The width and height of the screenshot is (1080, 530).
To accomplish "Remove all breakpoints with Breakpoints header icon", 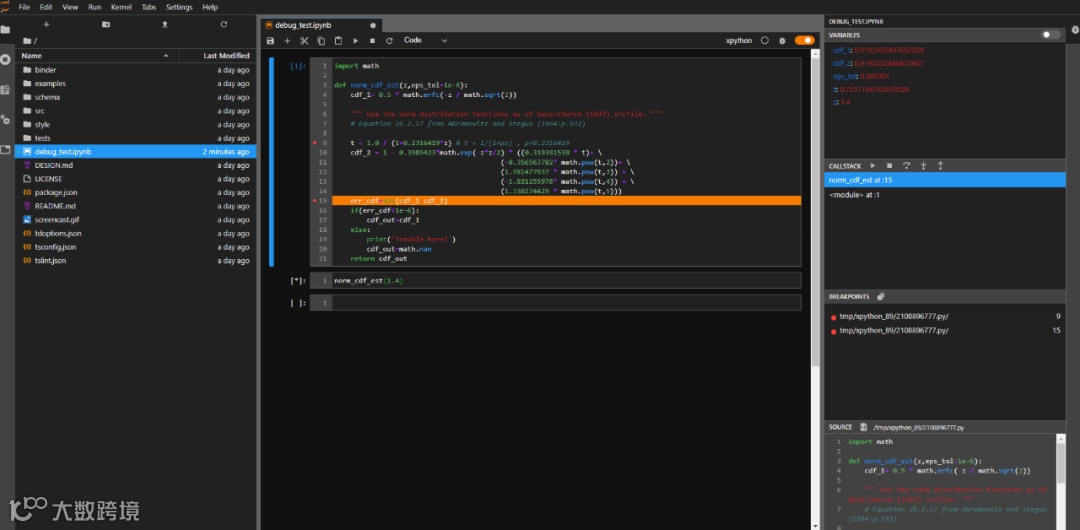I will coord(880,297).
